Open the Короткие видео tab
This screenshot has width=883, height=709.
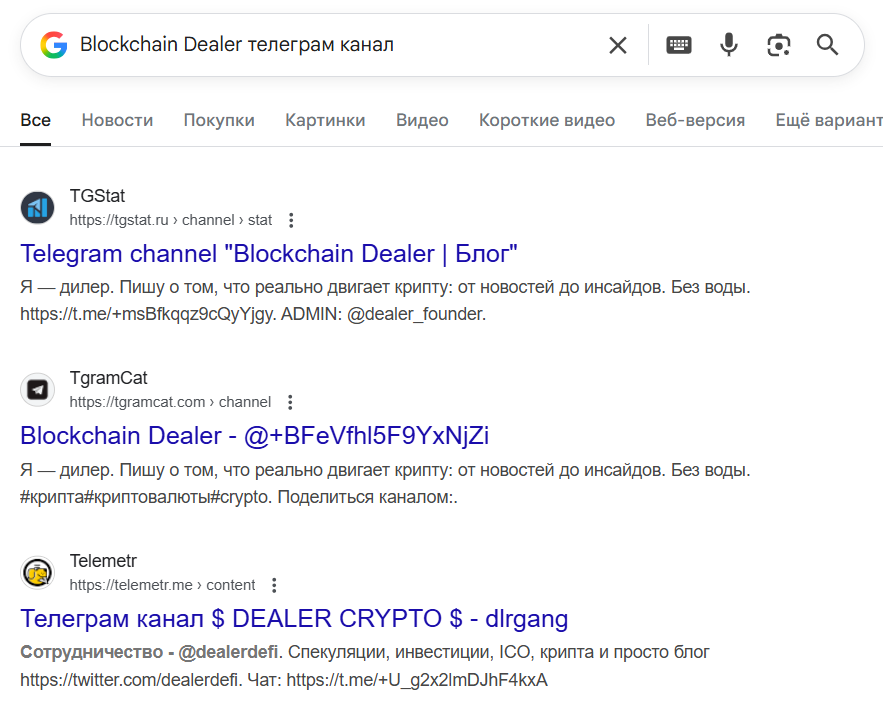click(546, 120)
